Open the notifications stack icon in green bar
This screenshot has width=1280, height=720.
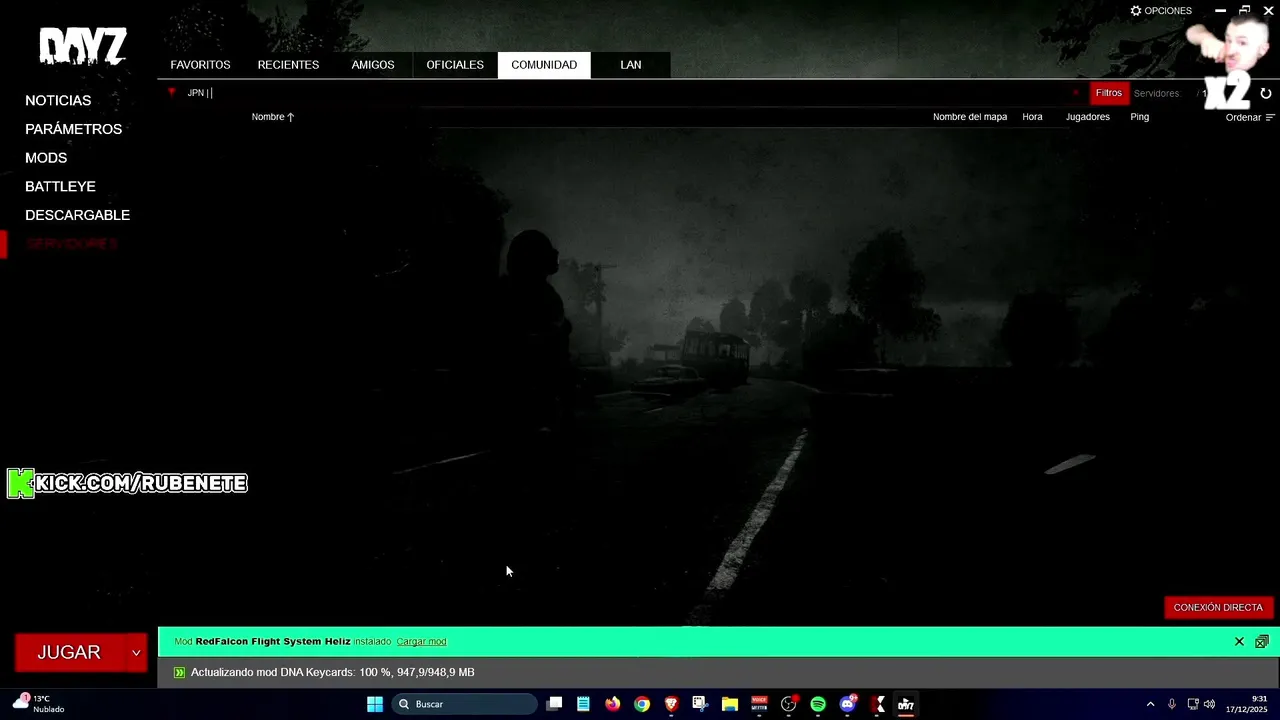coord(1262,642)
